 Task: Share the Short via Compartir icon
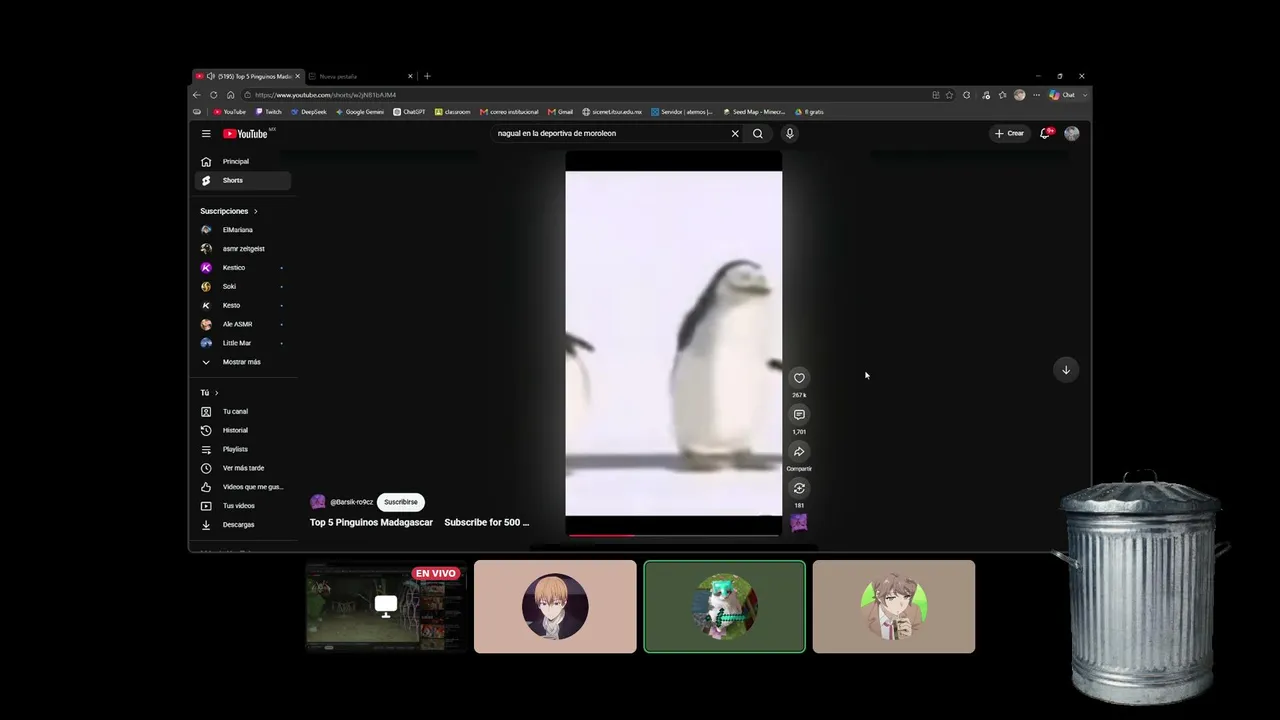(799, 452)
